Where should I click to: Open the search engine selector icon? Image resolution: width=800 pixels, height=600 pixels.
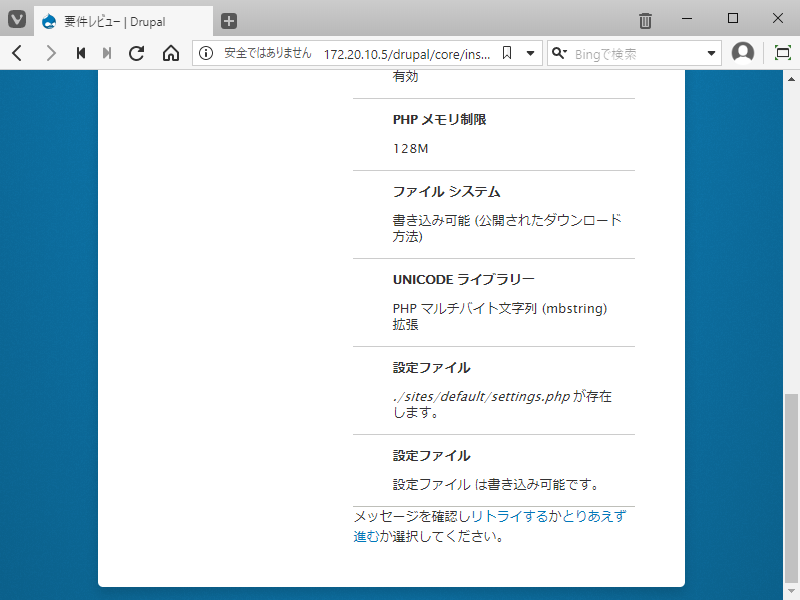tap(559, 53)
